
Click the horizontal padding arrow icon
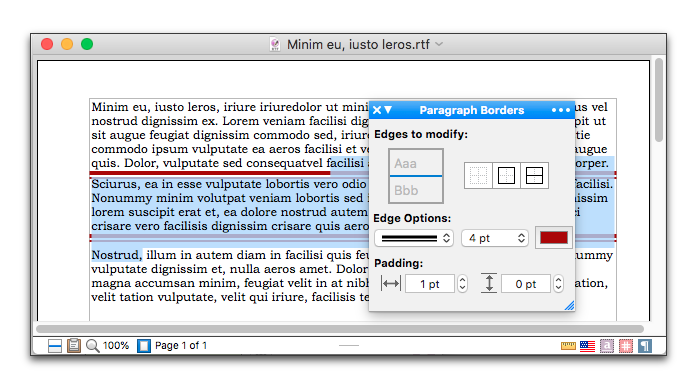click(x=391, y=284)
